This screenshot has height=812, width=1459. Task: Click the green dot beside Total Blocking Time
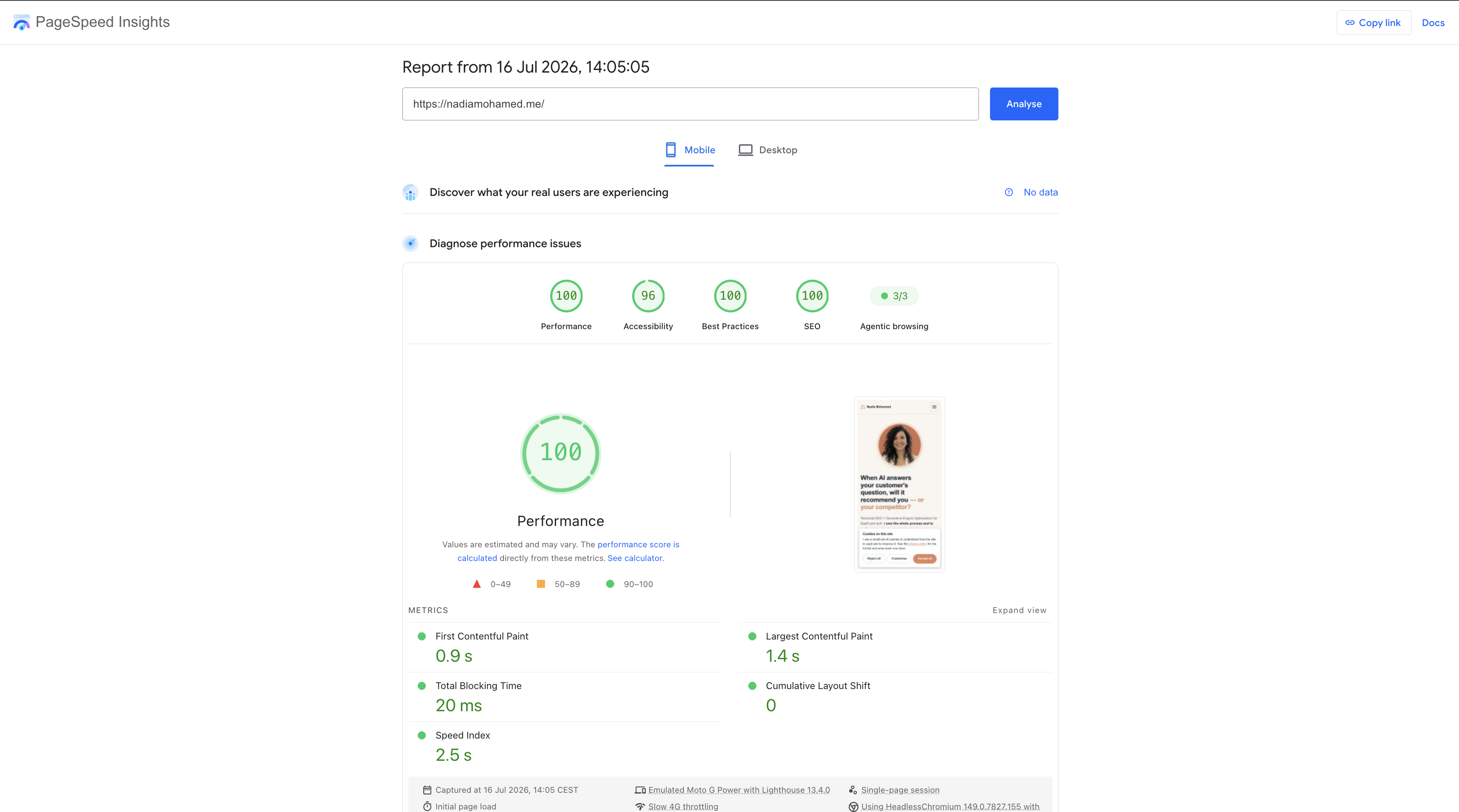coord(422,686)
